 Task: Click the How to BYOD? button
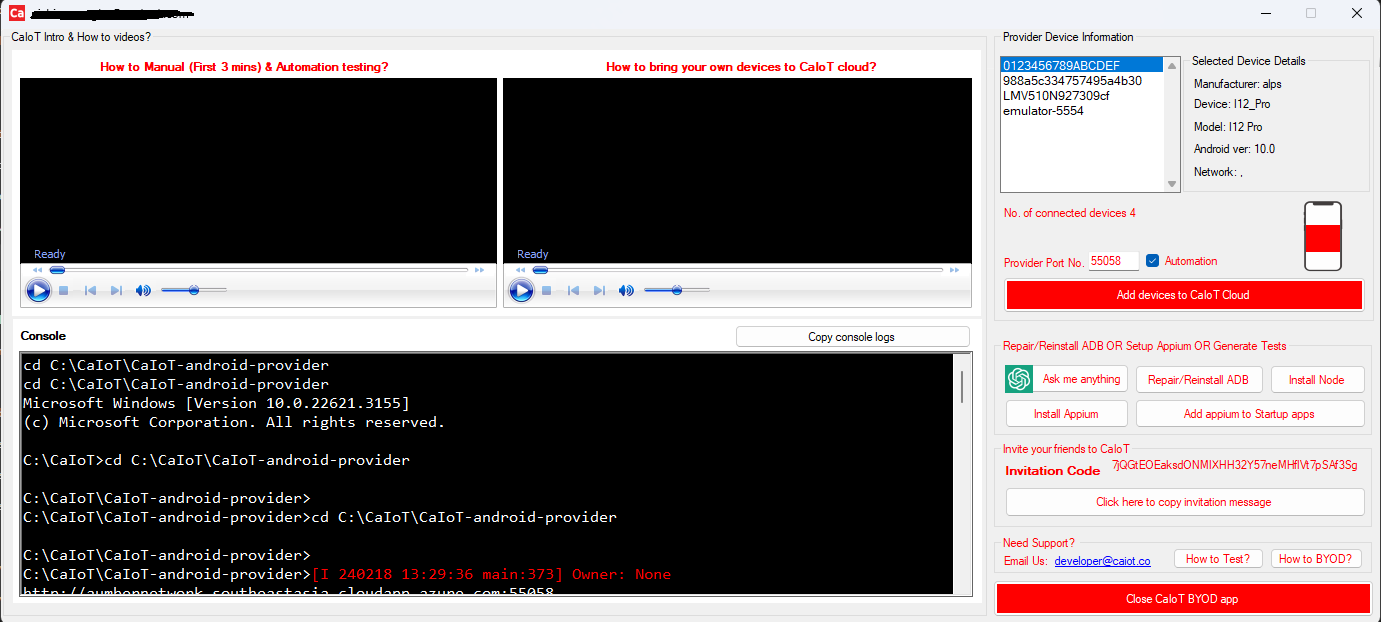click(x=1316, y=559)
